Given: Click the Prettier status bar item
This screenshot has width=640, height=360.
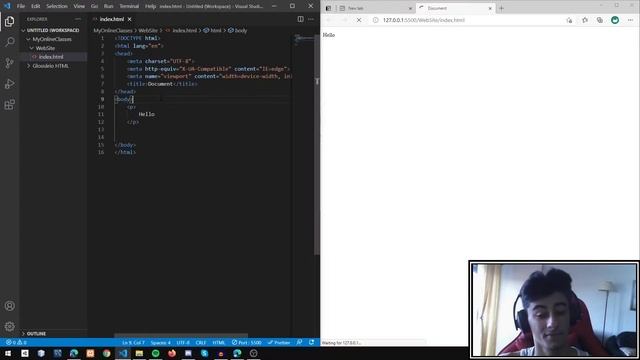Looking at the screenshot, I should coord(279,342).
